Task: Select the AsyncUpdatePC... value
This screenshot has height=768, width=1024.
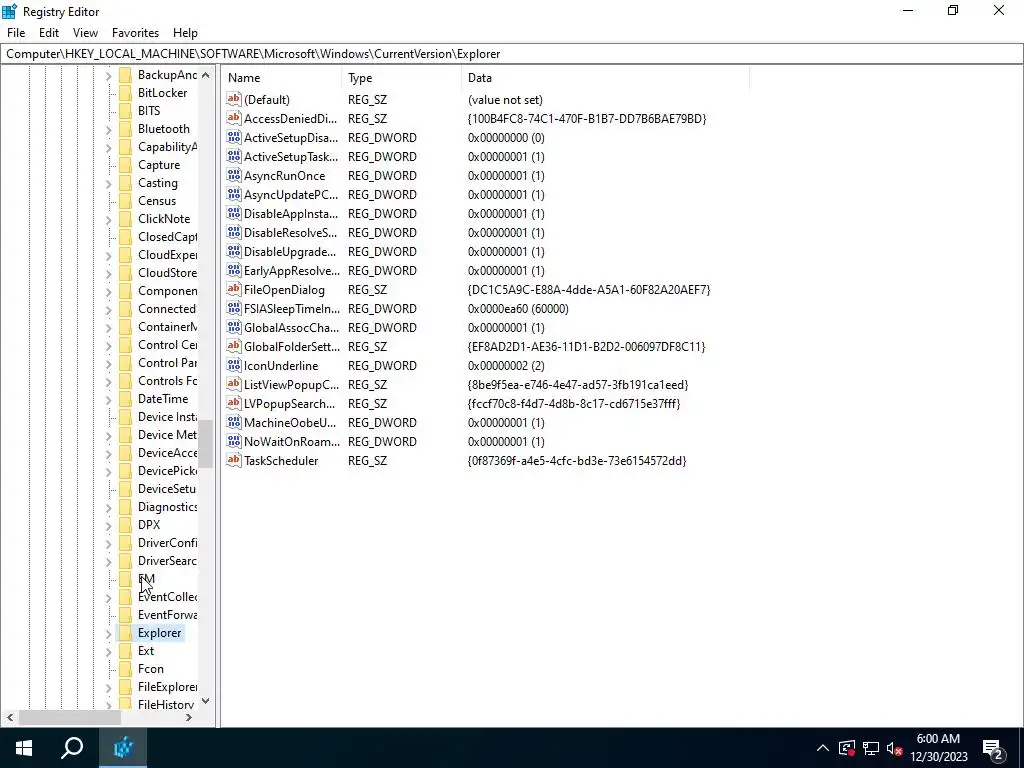Action: pyautogui.click(x=291, y=195)
